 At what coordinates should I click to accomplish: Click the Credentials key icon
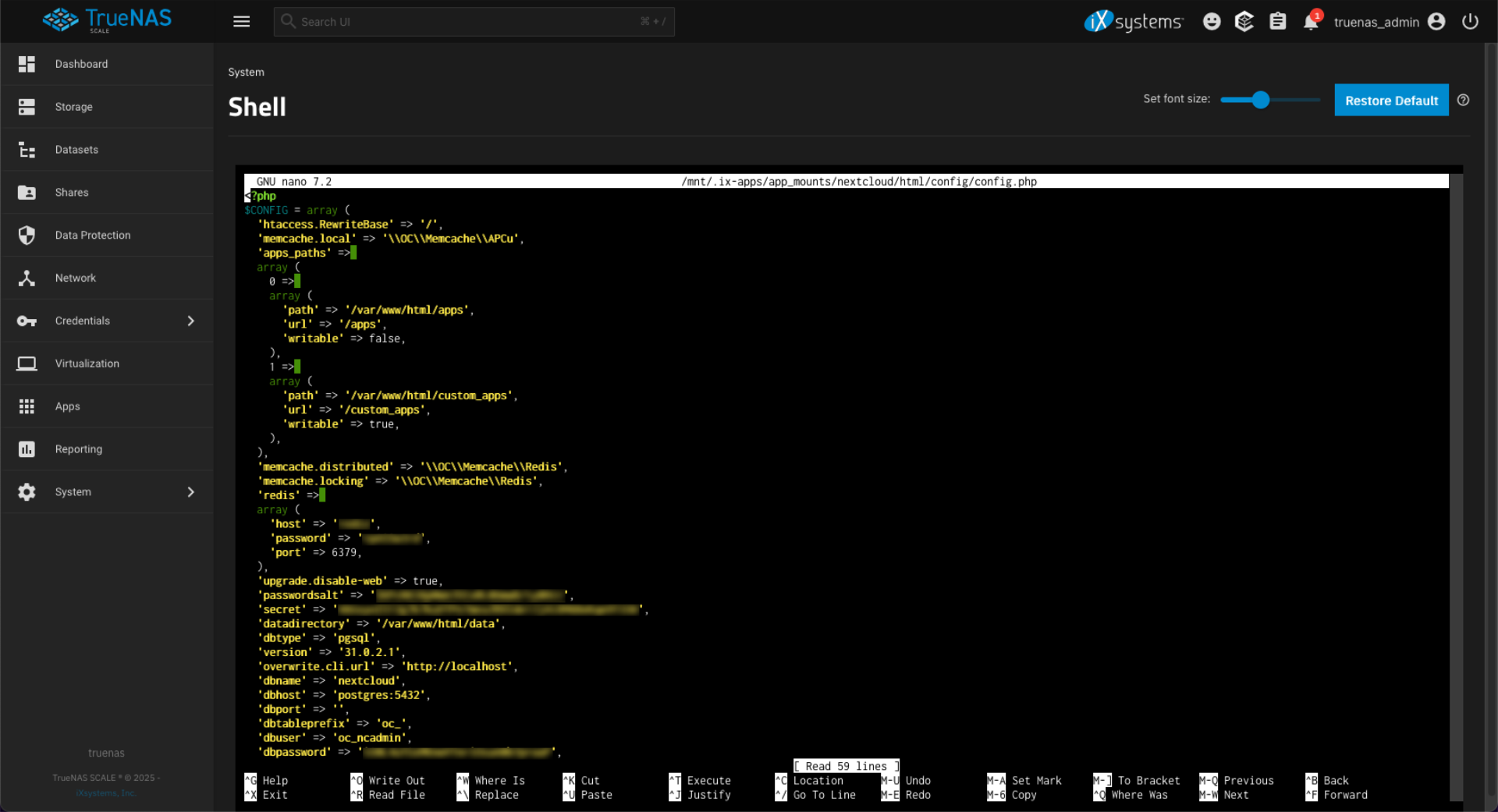tap(27, 321)
